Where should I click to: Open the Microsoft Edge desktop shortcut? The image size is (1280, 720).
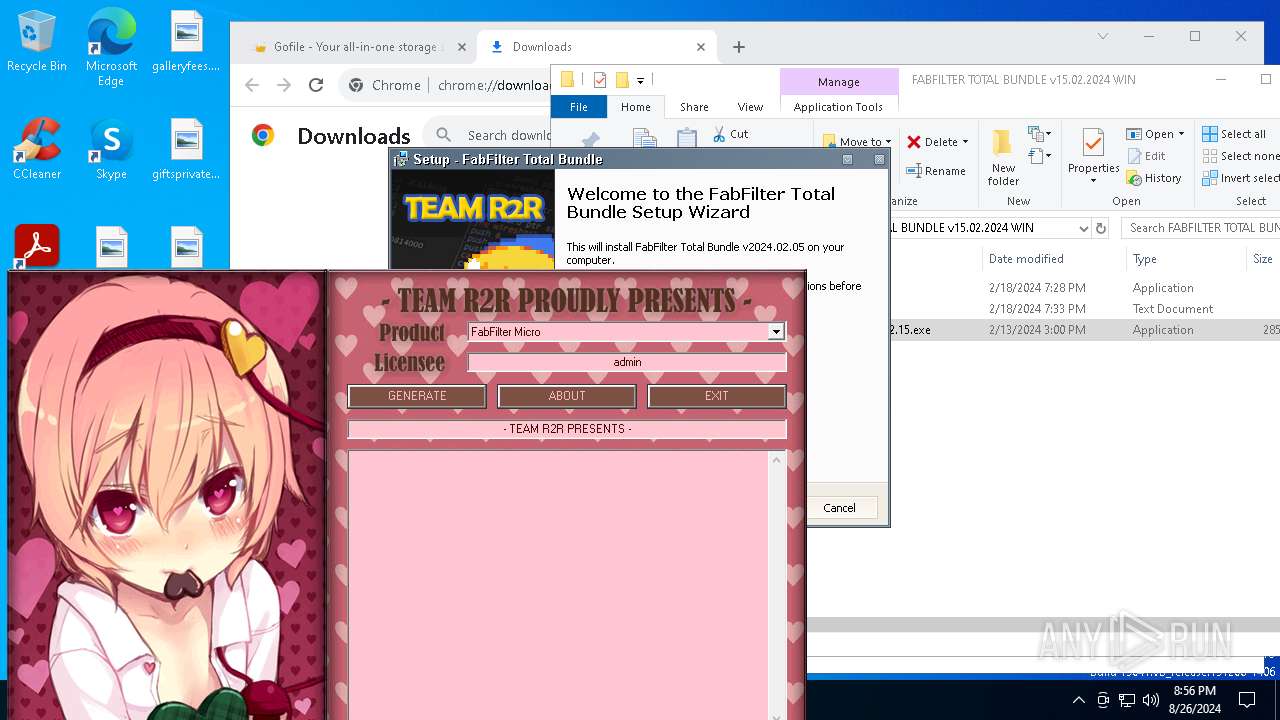[111, 47]
